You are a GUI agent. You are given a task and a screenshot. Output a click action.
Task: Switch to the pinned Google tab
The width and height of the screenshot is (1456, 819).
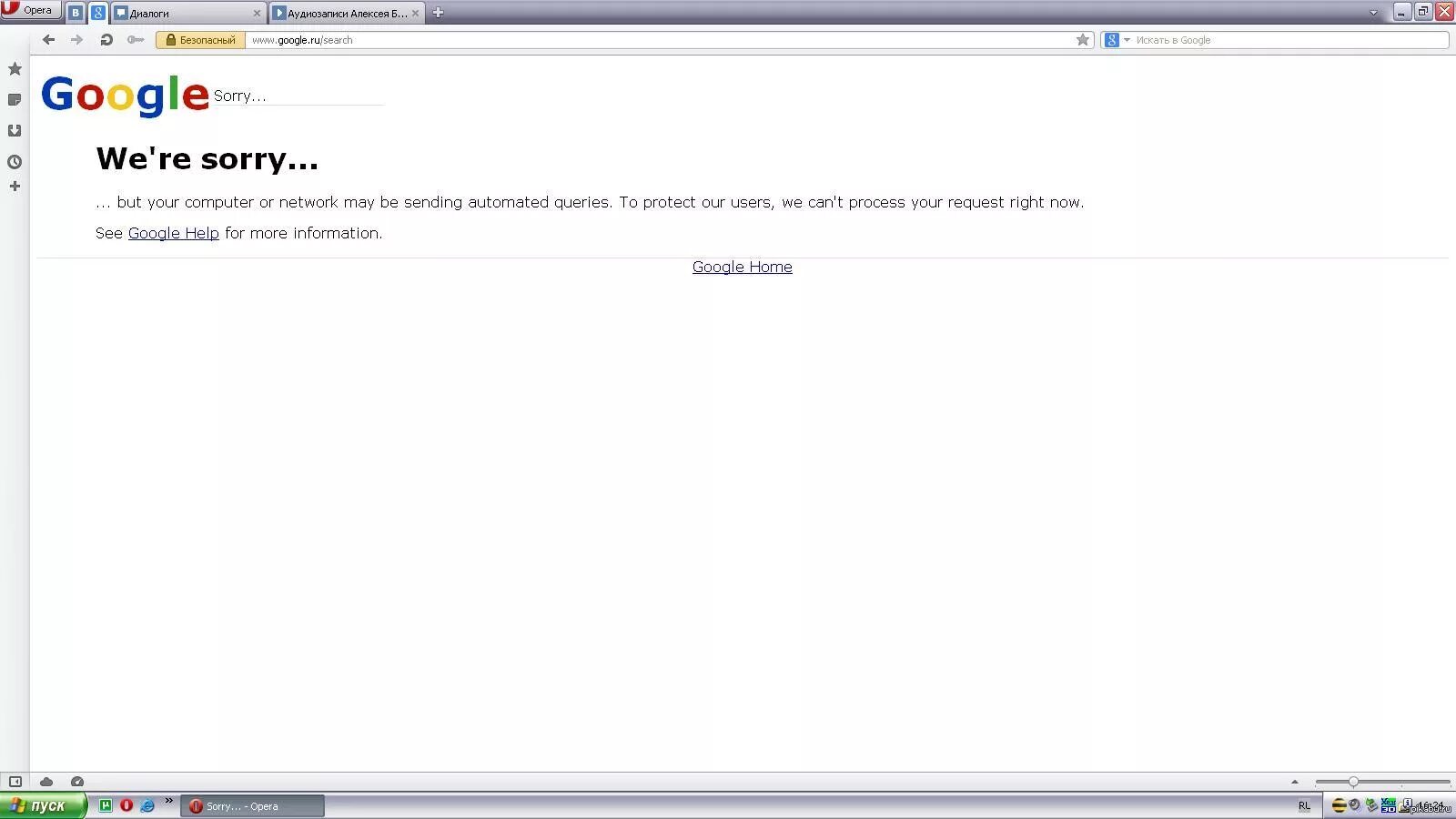[97, 13]
